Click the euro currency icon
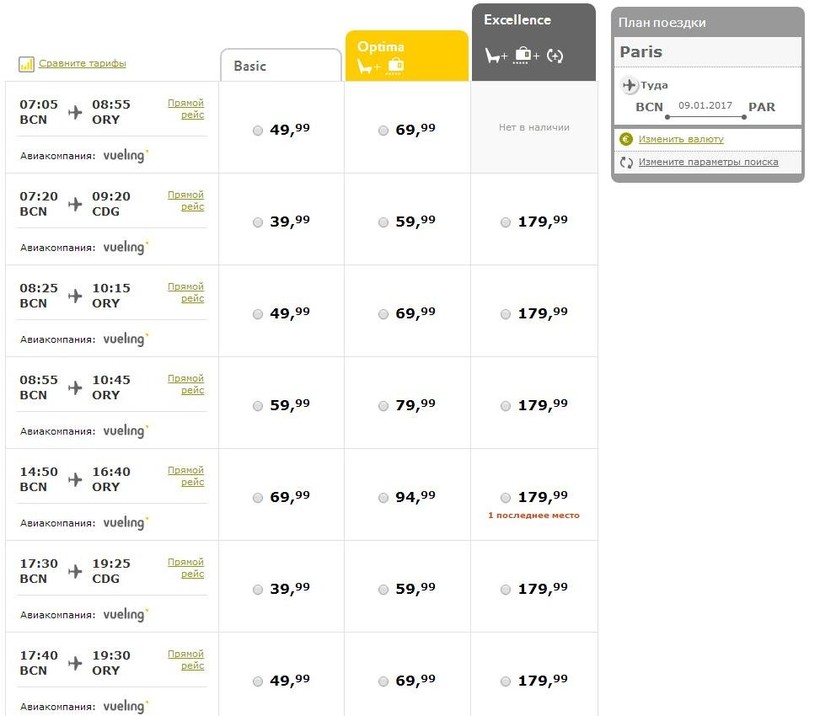This screenshot has width=820, height=716. click(x=627, y=140)
